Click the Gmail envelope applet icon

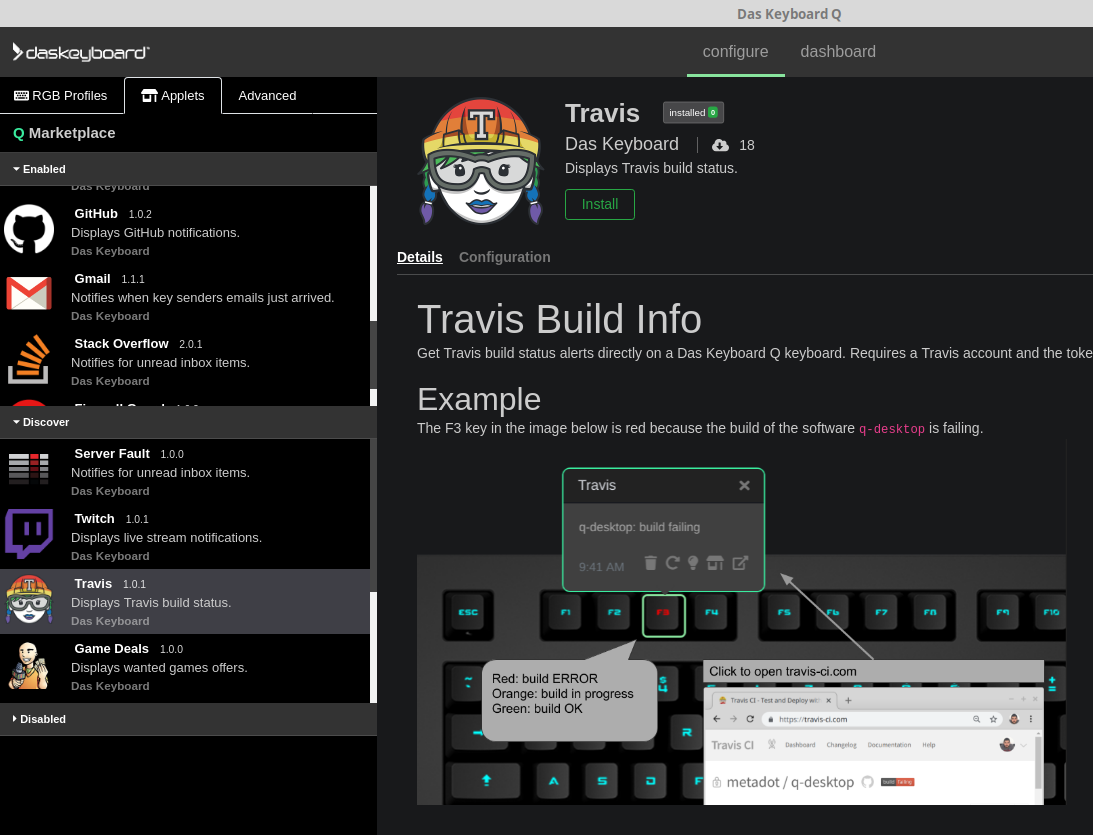29,293
